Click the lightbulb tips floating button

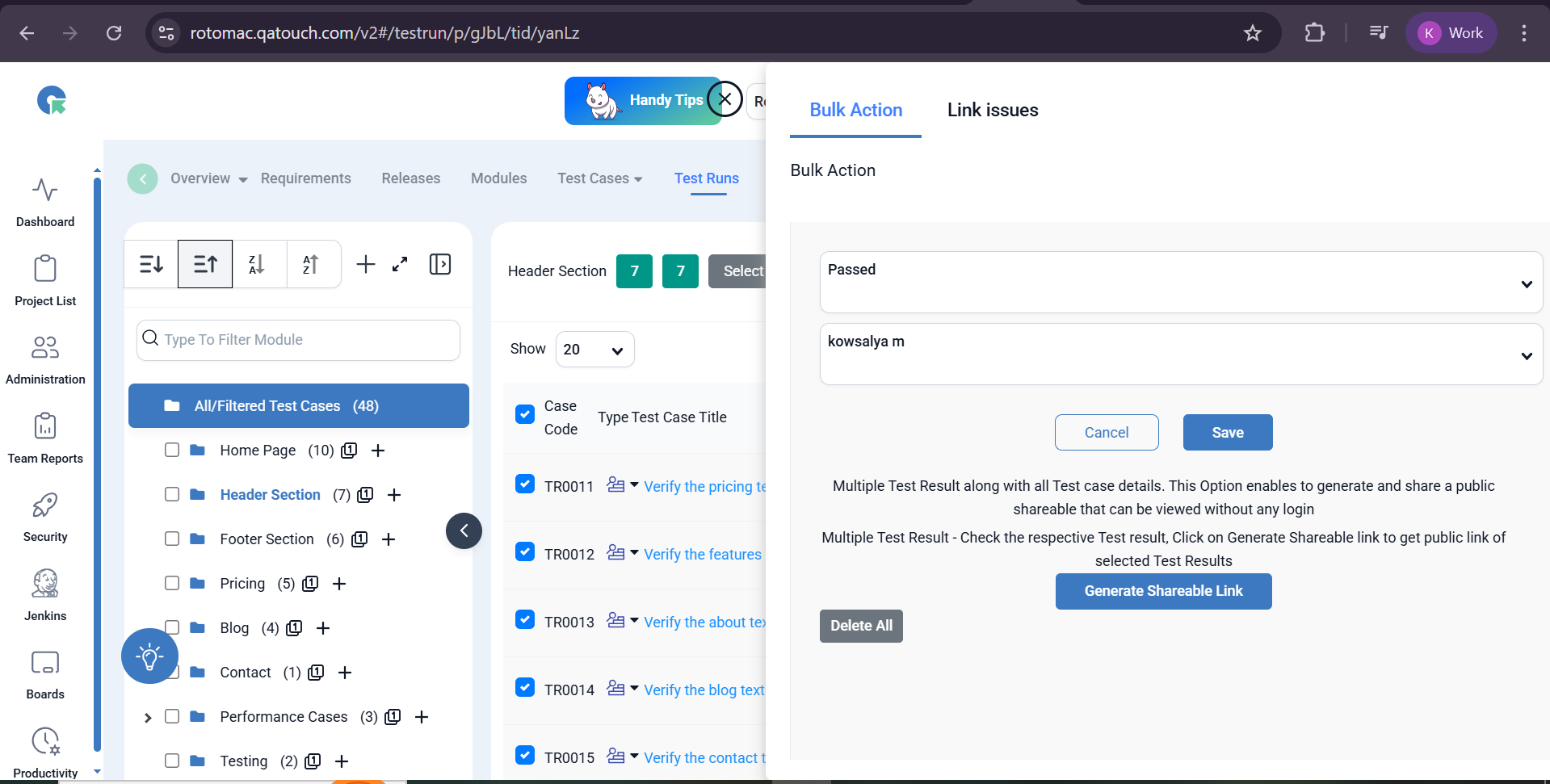pyautogui.click(x=149, y=656)
